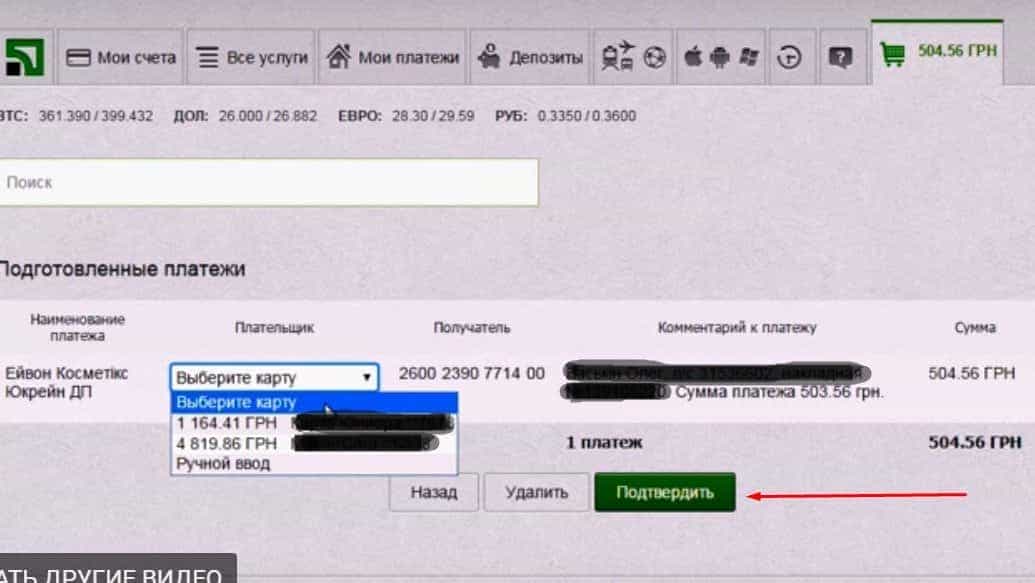The width and height of the screenshot is (1035, 583).
Task: Click the green Подтвердить button
Action: (665, 492)
